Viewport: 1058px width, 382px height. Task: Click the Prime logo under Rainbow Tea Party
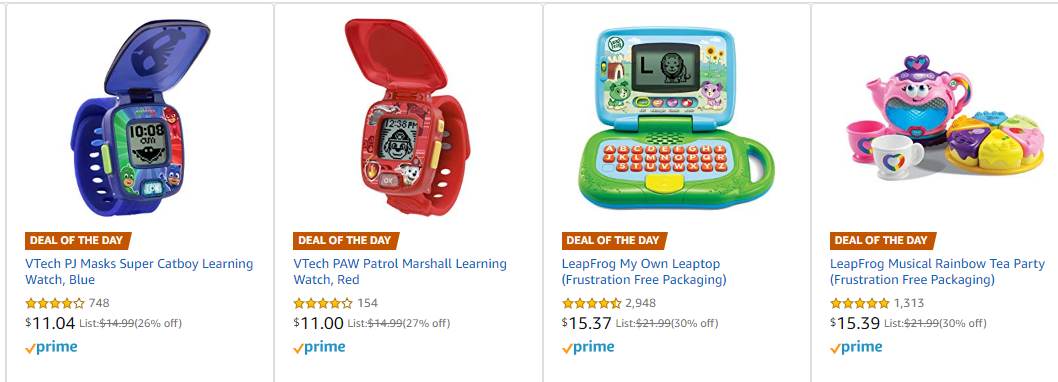click(x=856, y=348)
